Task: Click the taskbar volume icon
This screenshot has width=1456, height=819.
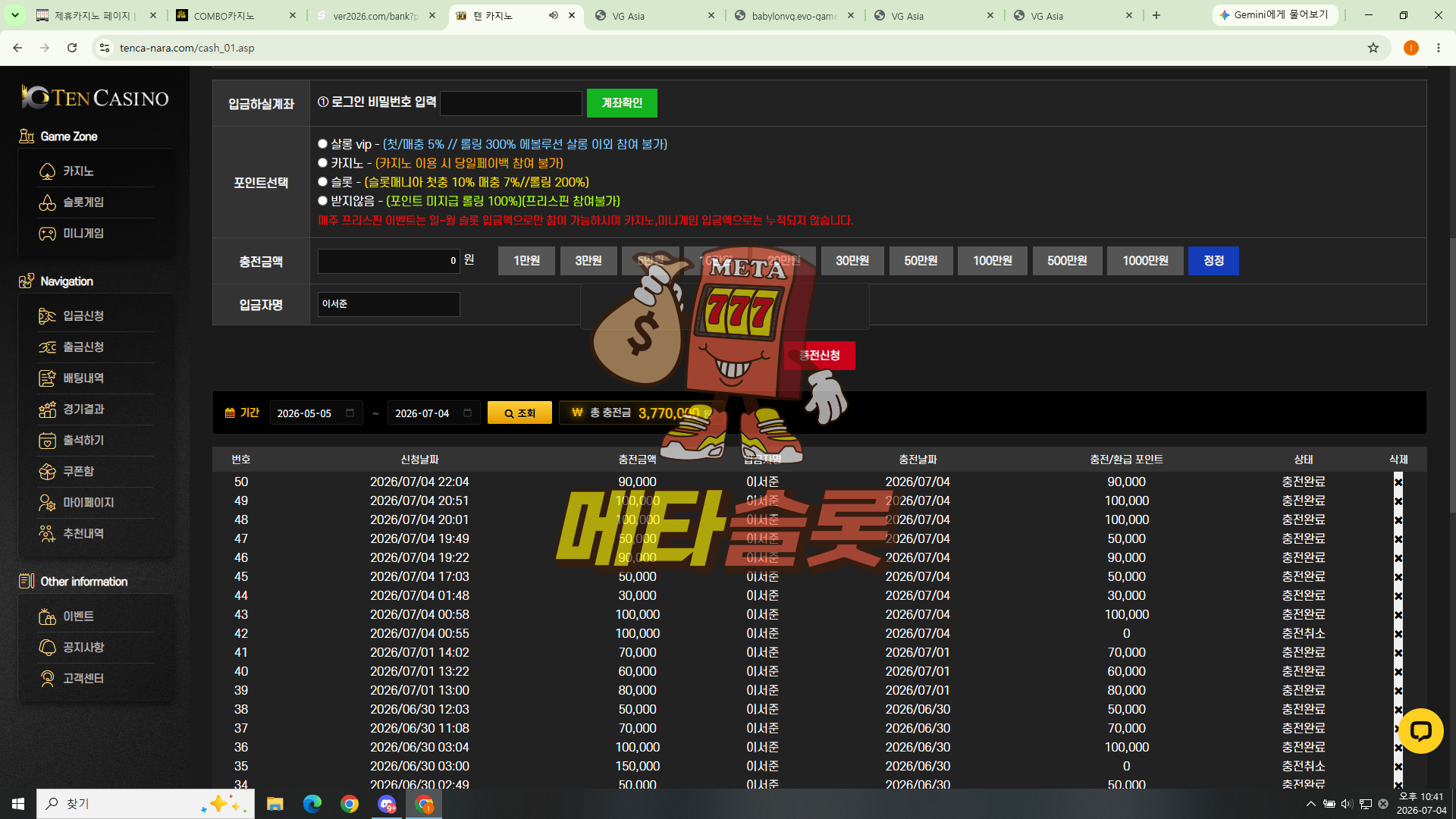Action: tap(1346, 804)
